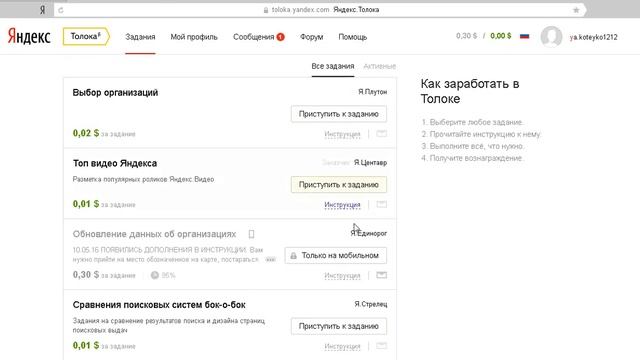Switch to the Все задания tab

[x=333, y=66]
